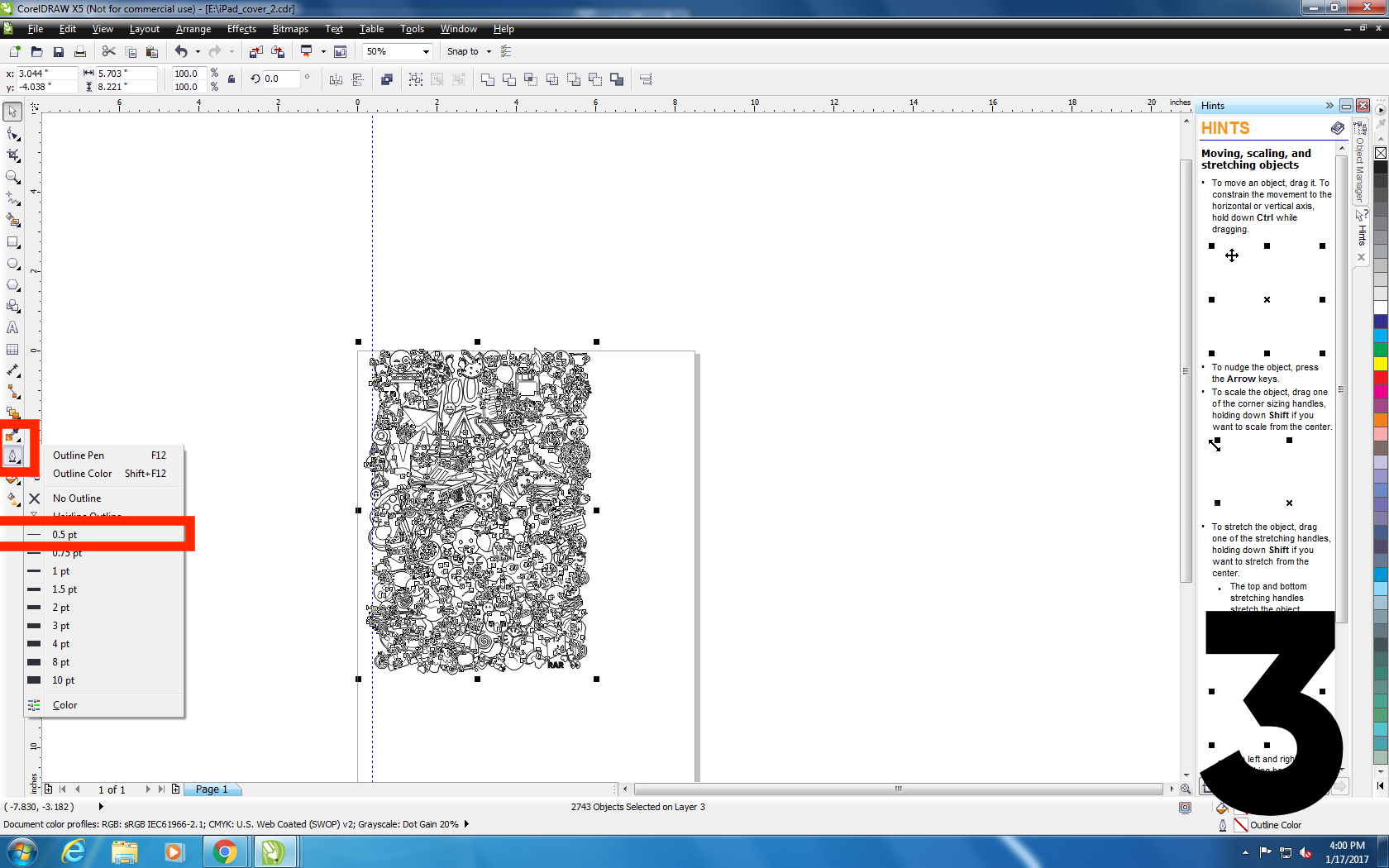Select the Rectangle tool
The image size is (1389, 868).
(x=12, y=242)
